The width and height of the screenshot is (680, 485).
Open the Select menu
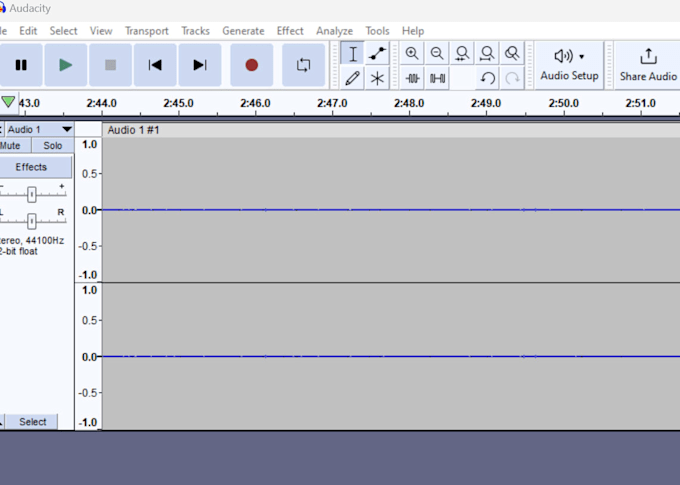pos(63,31)
